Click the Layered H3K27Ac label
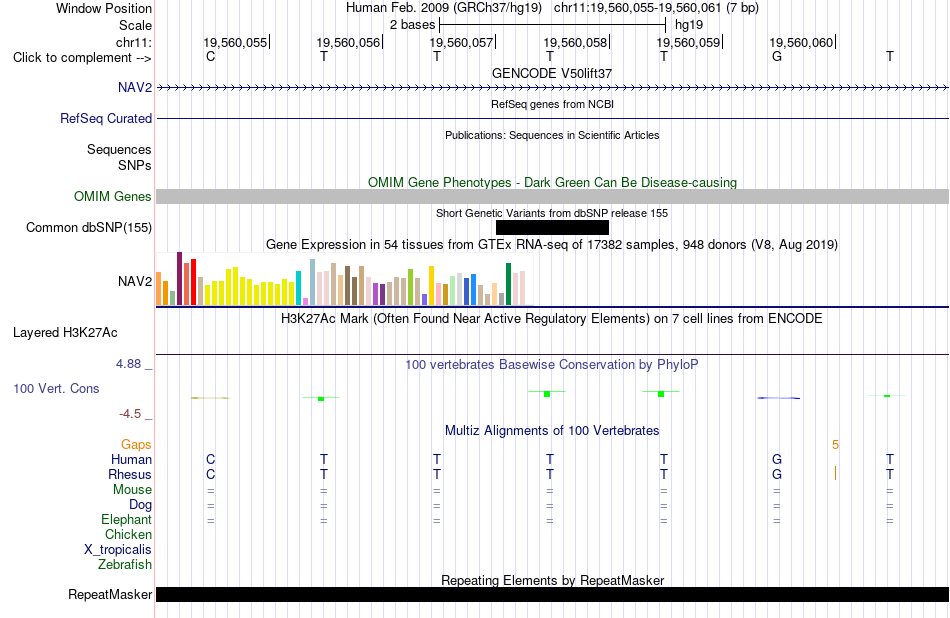The image size is (950, 618). (65, 333)
